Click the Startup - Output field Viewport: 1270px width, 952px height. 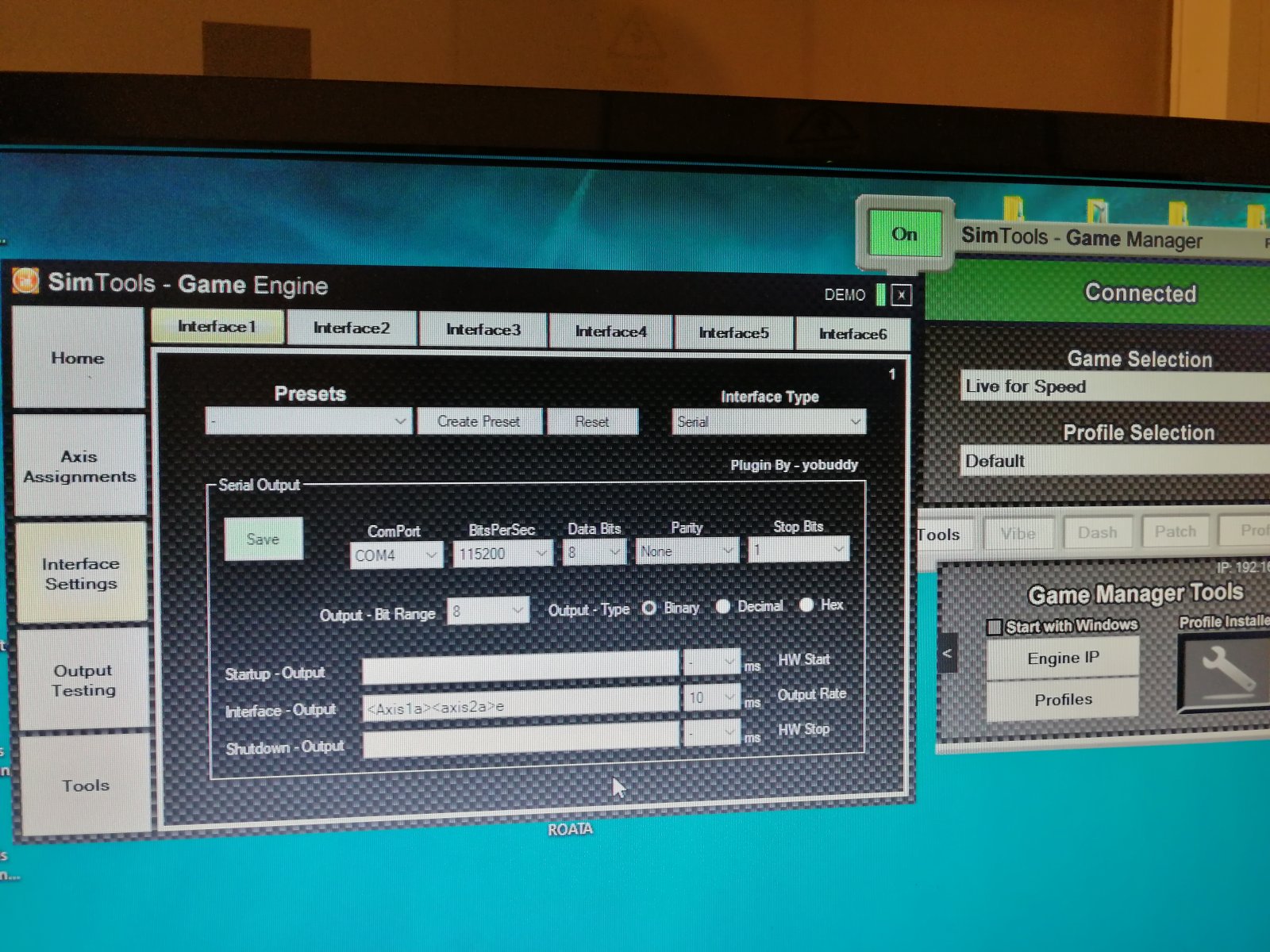520,666
